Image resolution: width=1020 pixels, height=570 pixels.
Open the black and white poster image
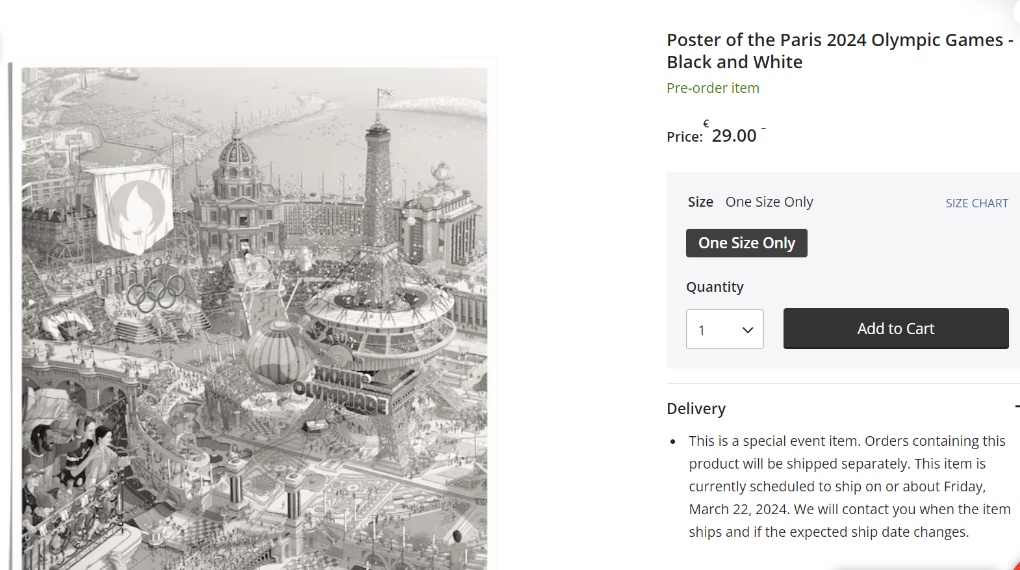coord(254,316)
